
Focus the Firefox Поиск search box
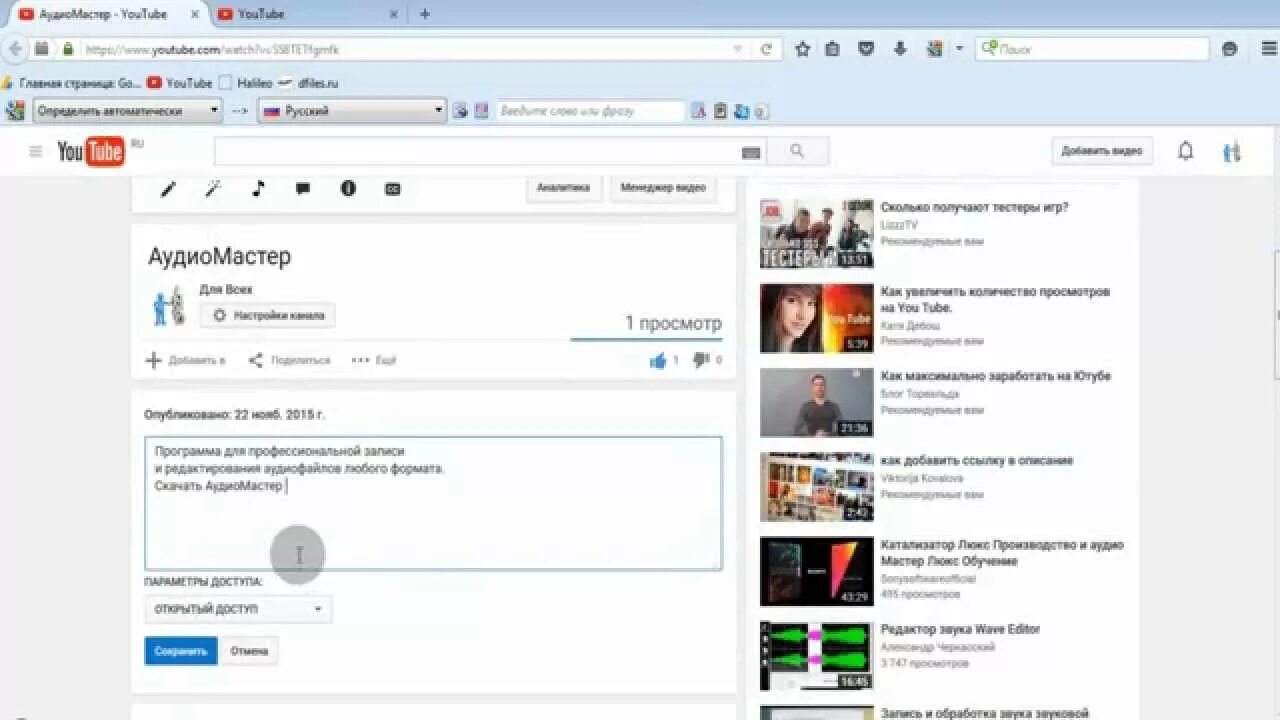click(1092, 49)
